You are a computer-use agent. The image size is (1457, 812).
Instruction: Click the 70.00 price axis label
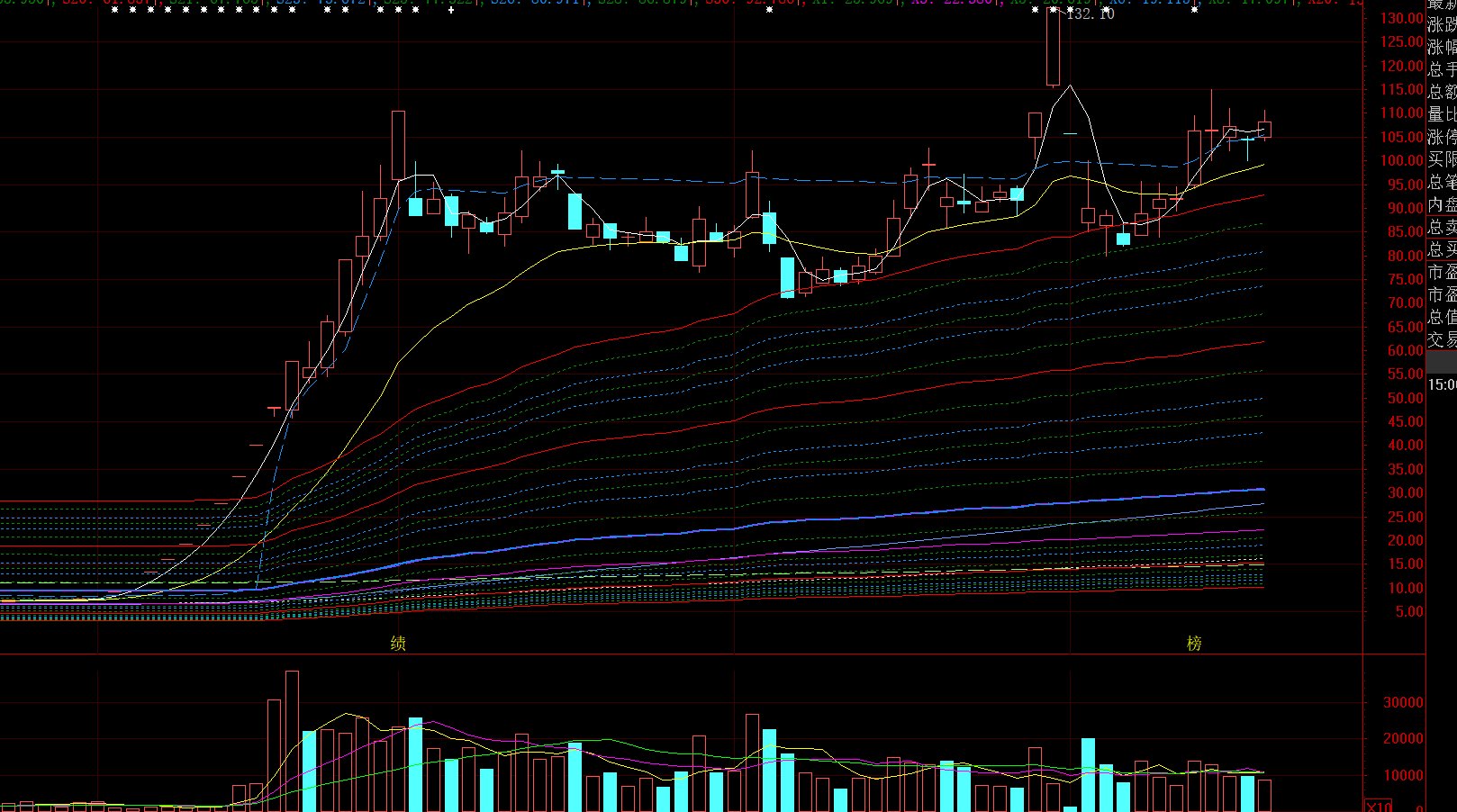click(1406, 303)
